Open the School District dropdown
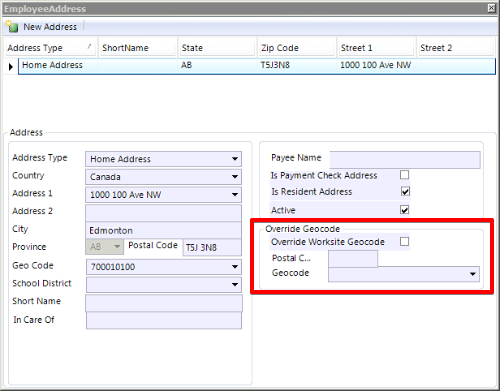The width and height of the screenshot is (500, 391). (235, 284)
